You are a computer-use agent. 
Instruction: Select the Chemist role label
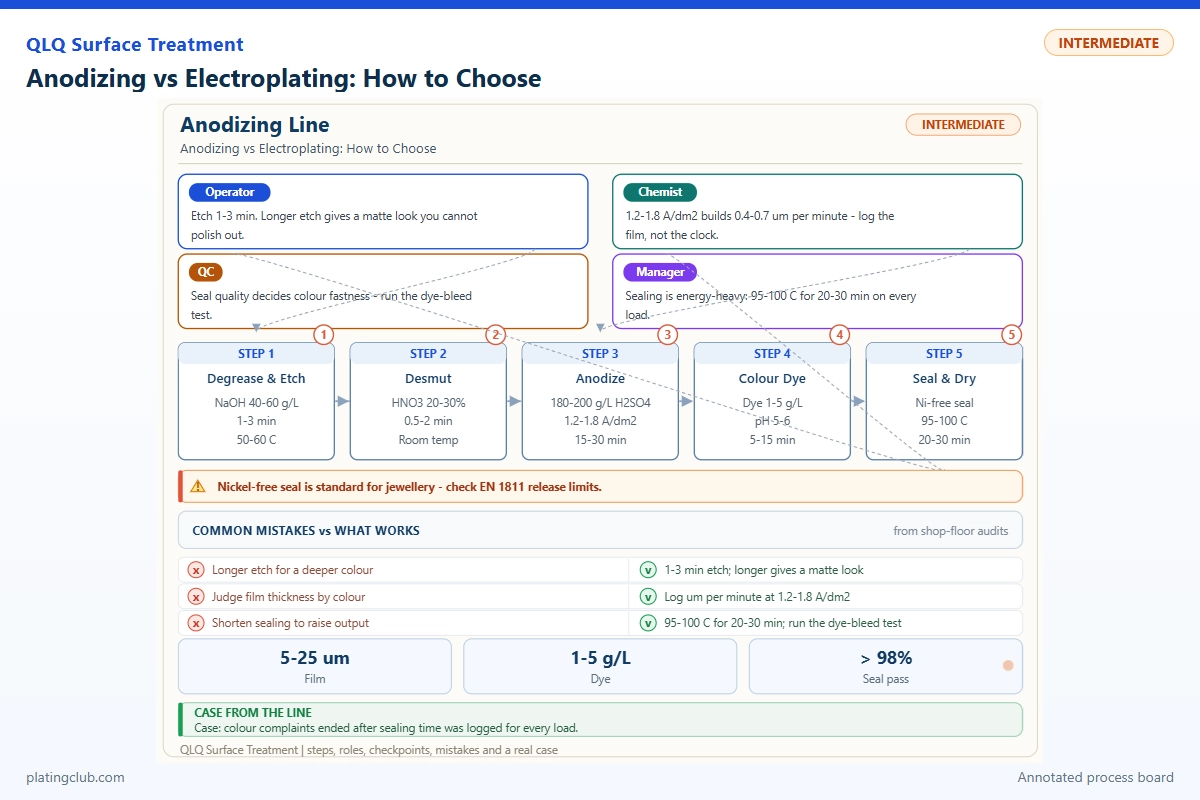pyautogui.click(x=660, y=192)
